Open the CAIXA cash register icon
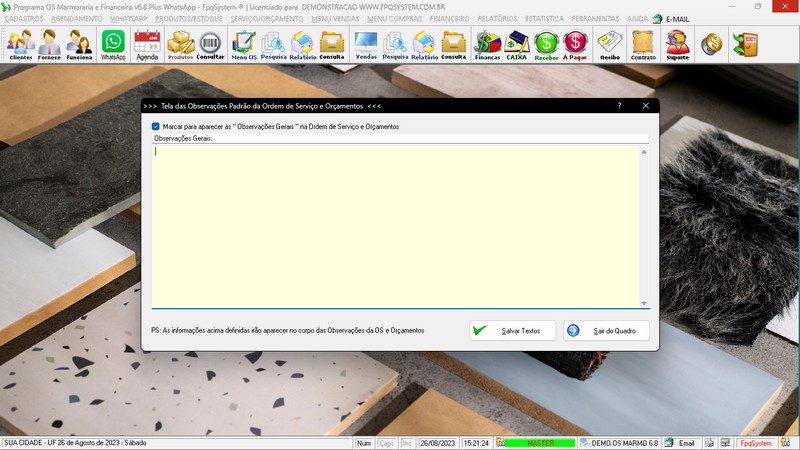 pos(517,44)
